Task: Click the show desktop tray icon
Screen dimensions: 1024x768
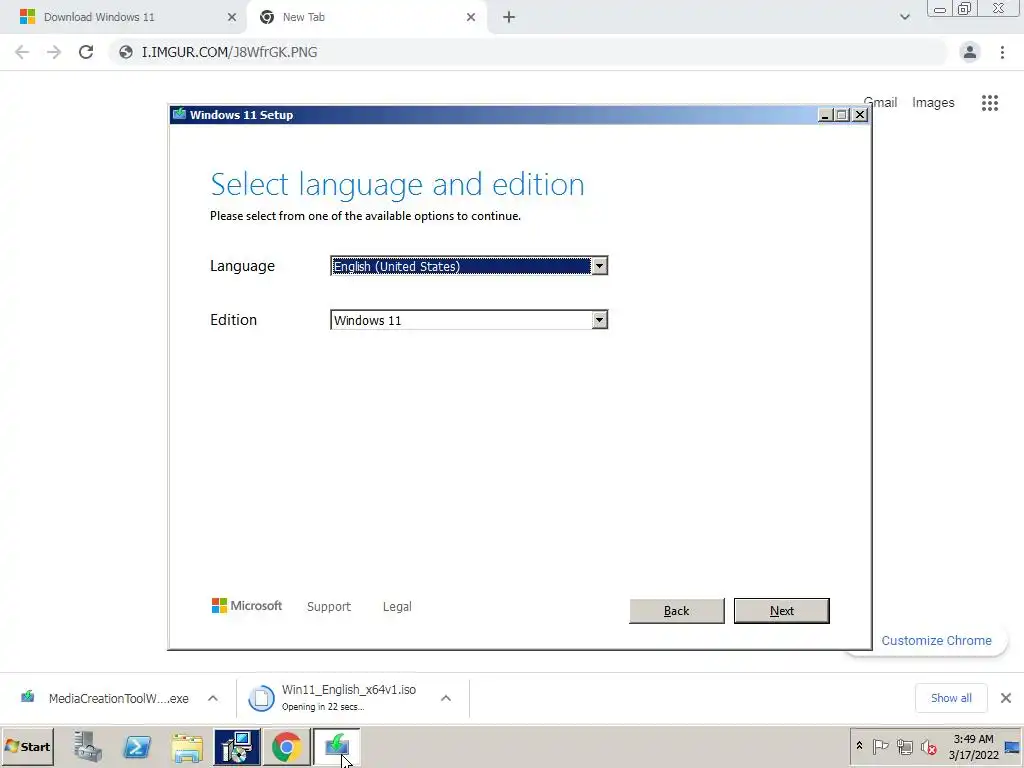Action: click(x=1012, y=746)
